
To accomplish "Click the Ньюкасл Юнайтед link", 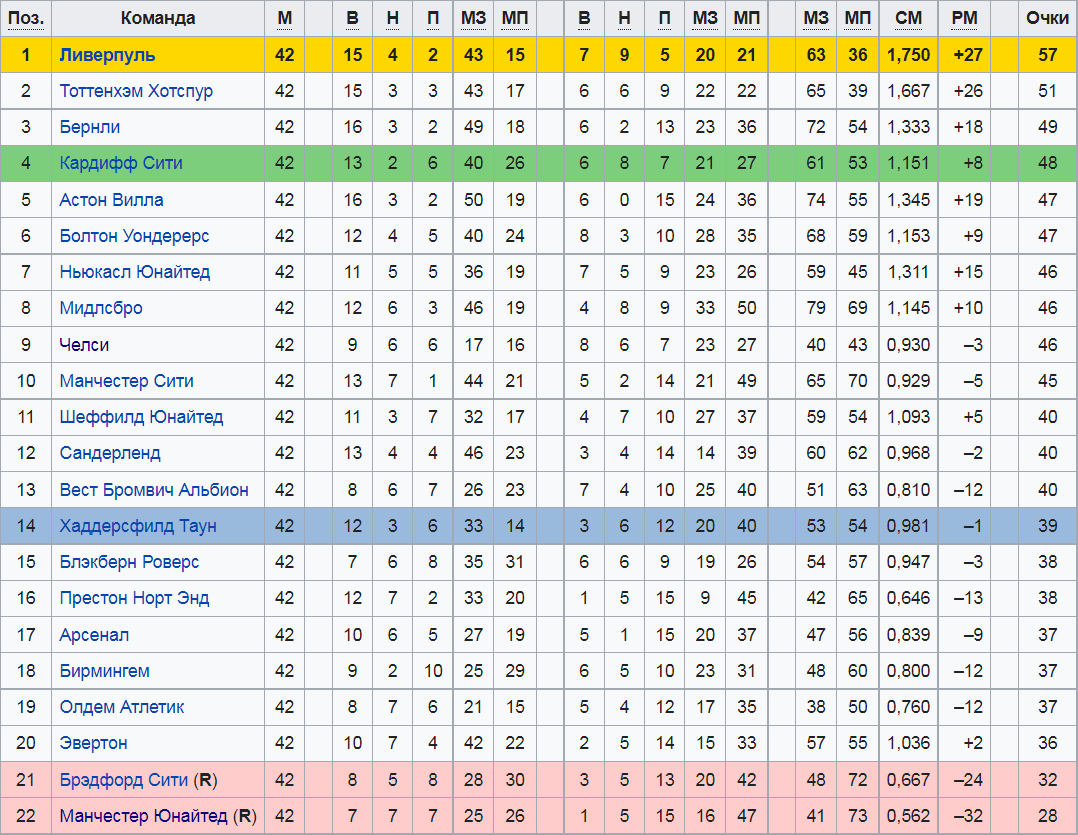I will (x=135, y=271).
